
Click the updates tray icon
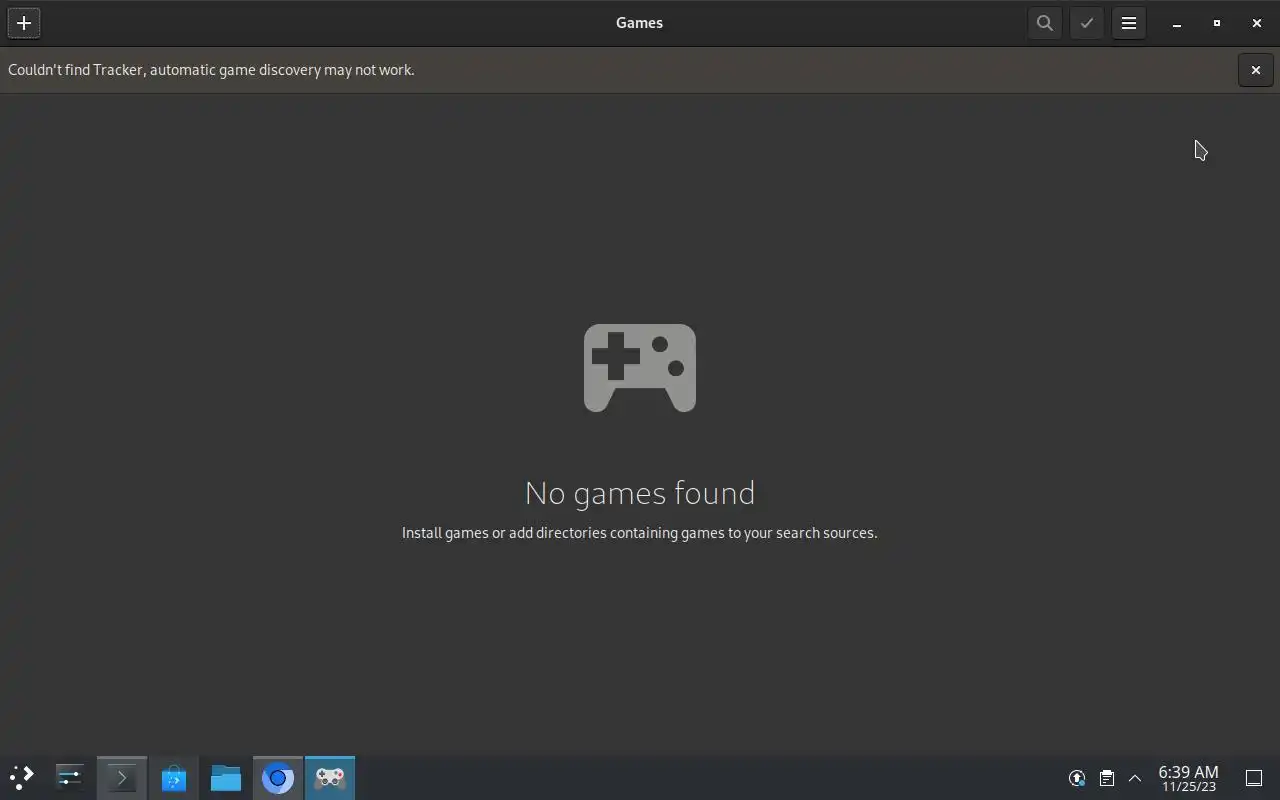(1077, 778)
